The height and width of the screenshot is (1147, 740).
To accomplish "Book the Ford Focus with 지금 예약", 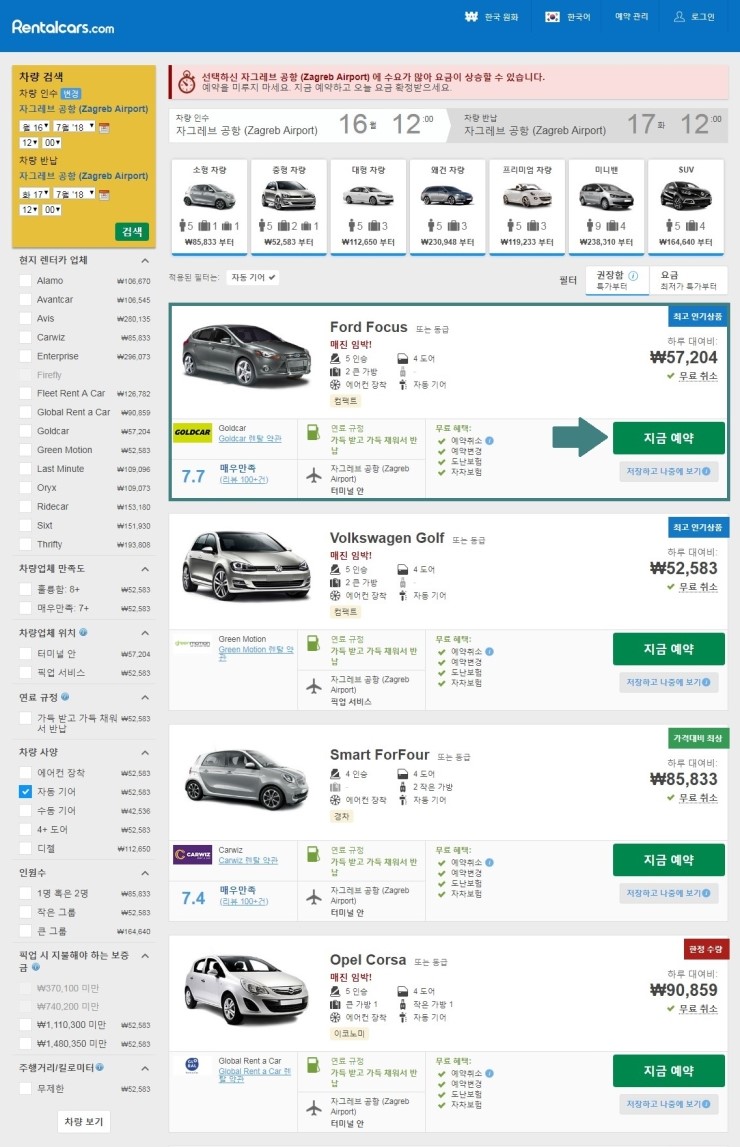I will (668, 438).
